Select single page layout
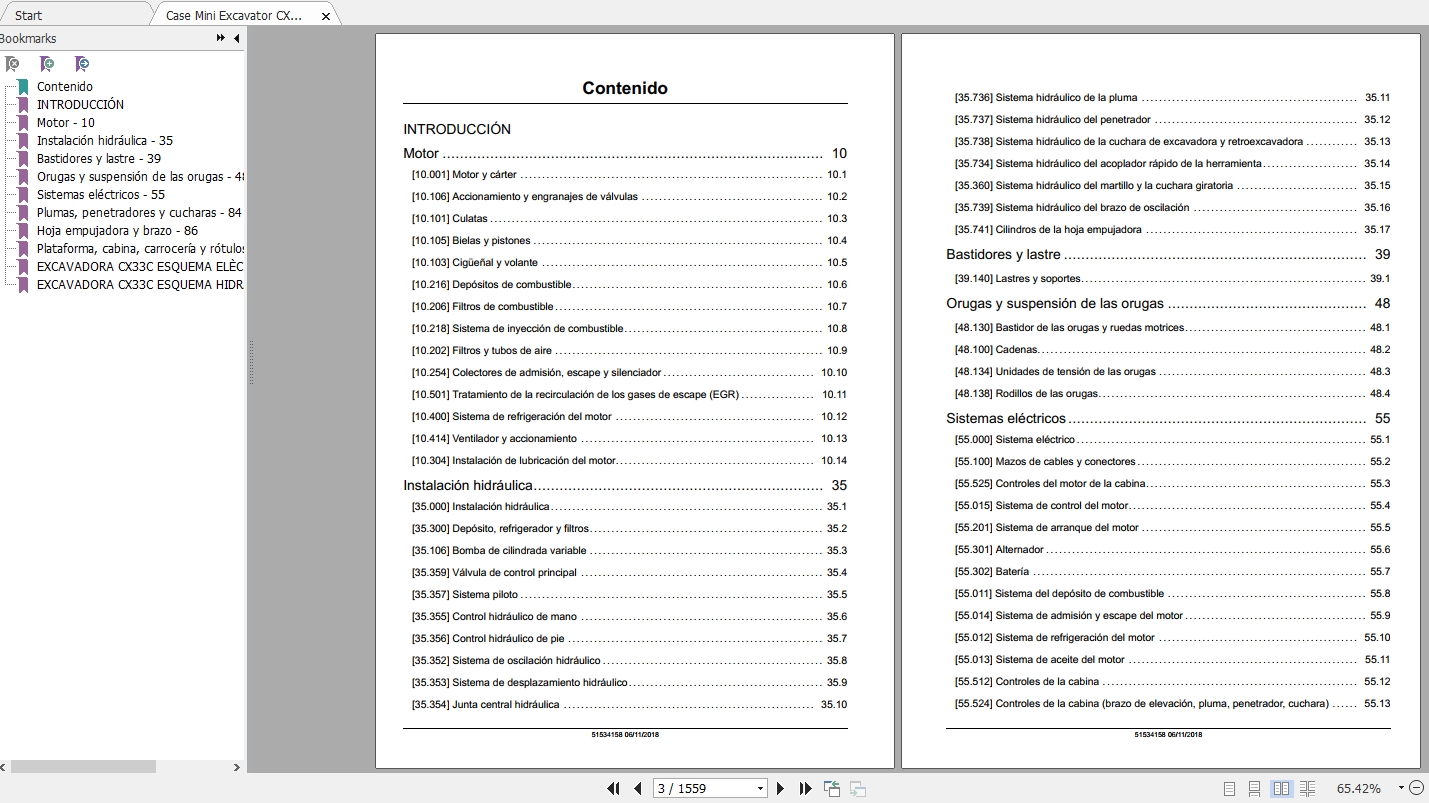1429x803 pixels. [x=1229, y=789]
